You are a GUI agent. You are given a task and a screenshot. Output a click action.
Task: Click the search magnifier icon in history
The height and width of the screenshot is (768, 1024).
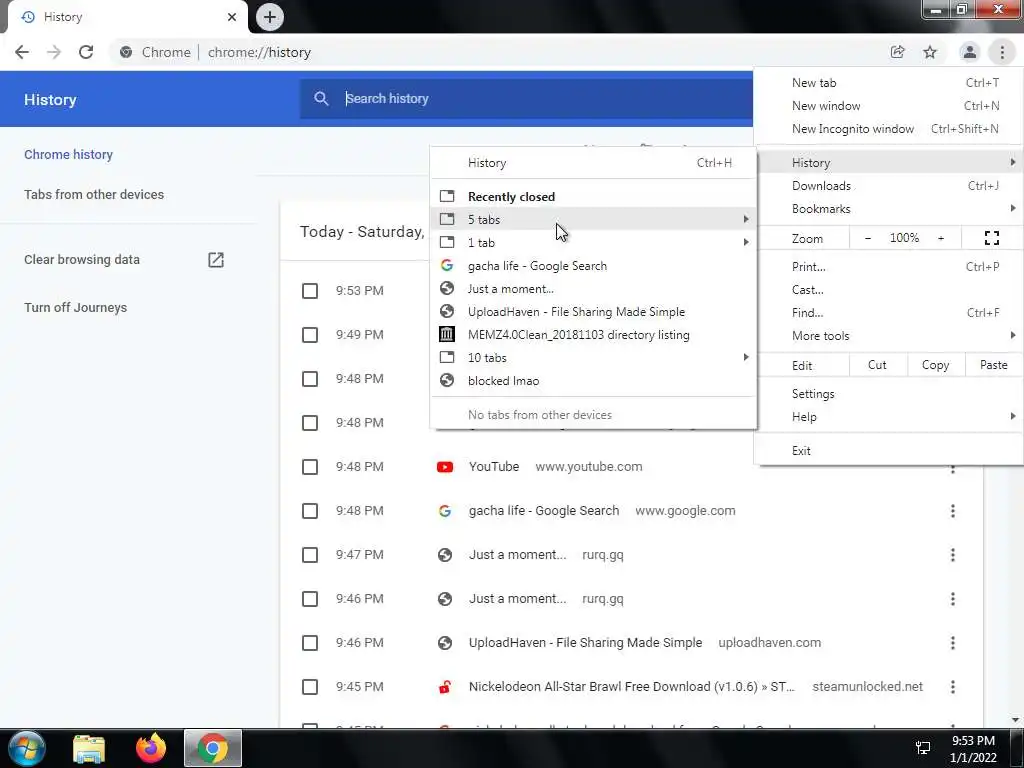(x=321, y=99)
